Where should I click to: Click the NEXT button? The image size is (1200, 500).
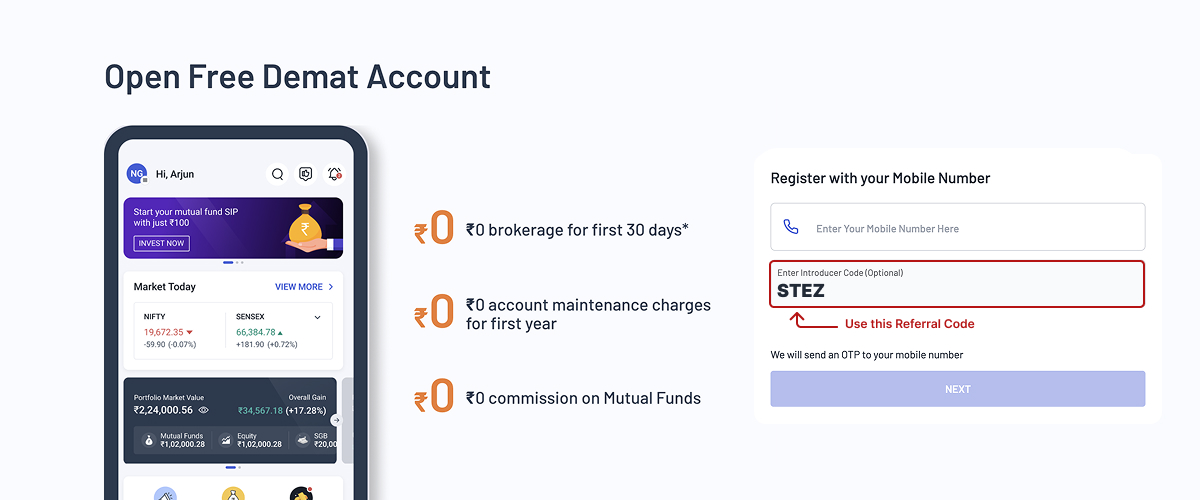click(957, 389)
